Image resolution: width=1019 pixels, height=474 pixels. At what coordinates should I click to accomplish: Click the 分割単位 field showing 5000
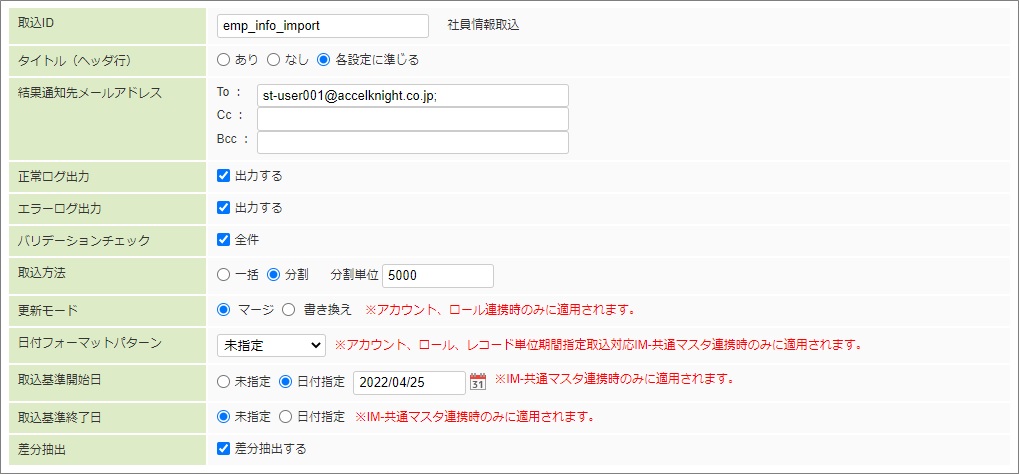click(x=438, y=275)
